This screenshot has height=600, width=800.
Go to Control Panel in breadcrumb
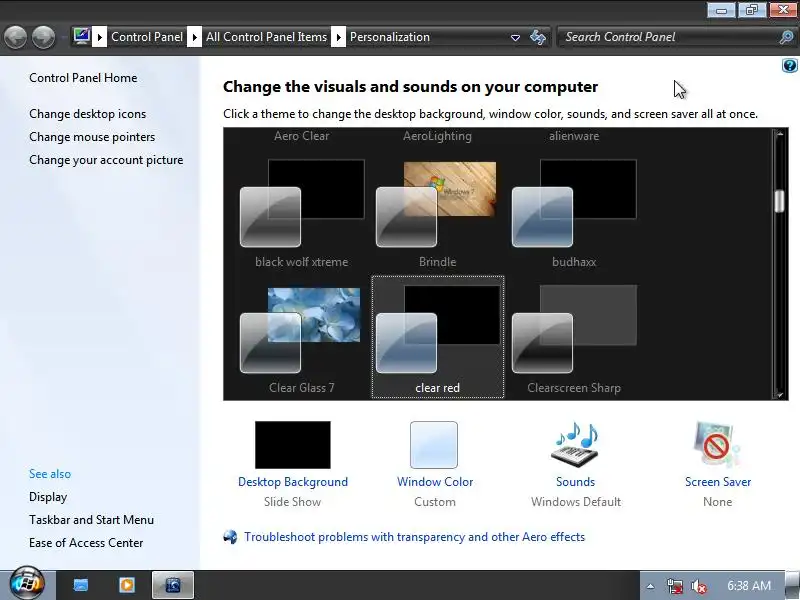pyautogui.click(x=147, y=37)
